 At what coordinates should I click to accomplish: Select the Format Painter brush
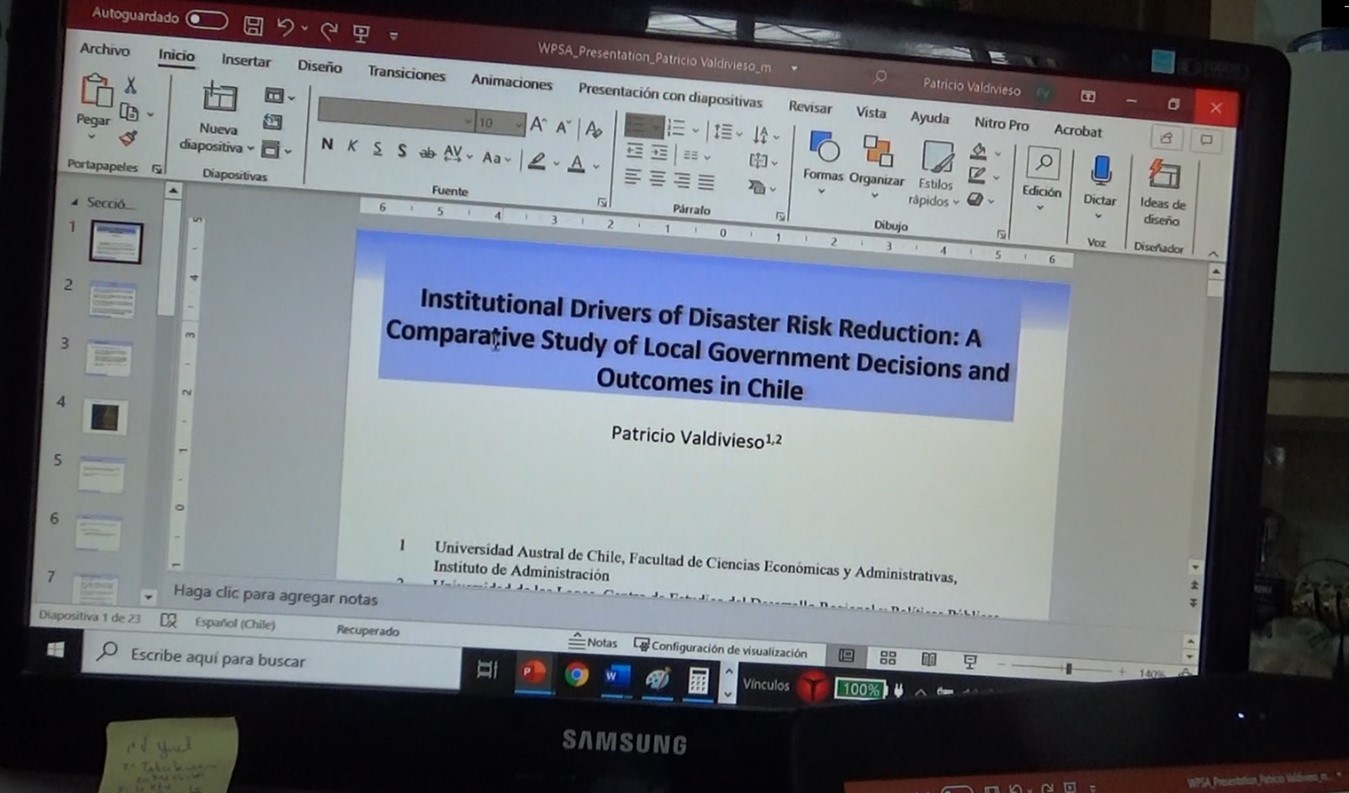click(x=128, y=137)
